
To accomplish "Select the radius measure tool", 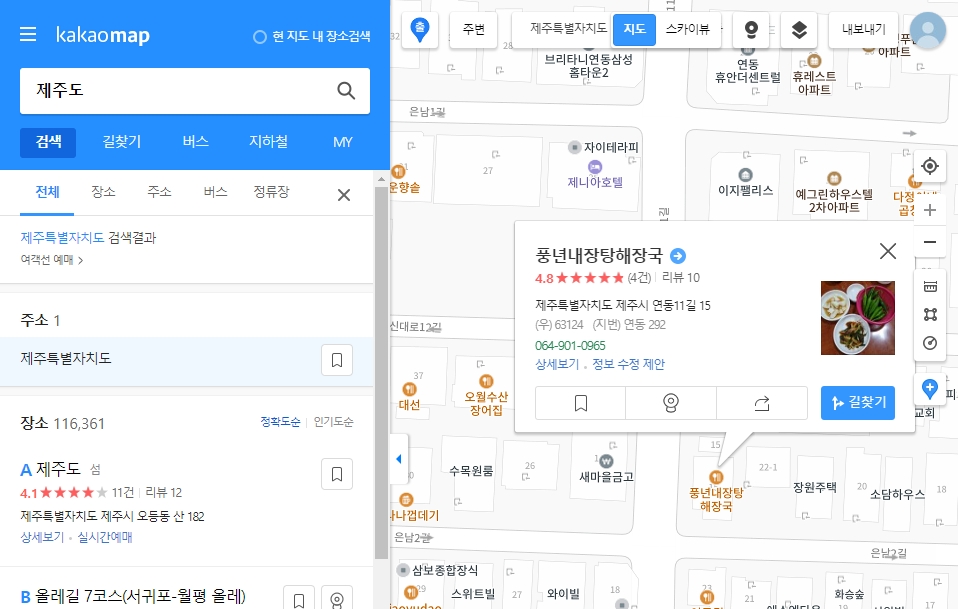I will point(930,343).
